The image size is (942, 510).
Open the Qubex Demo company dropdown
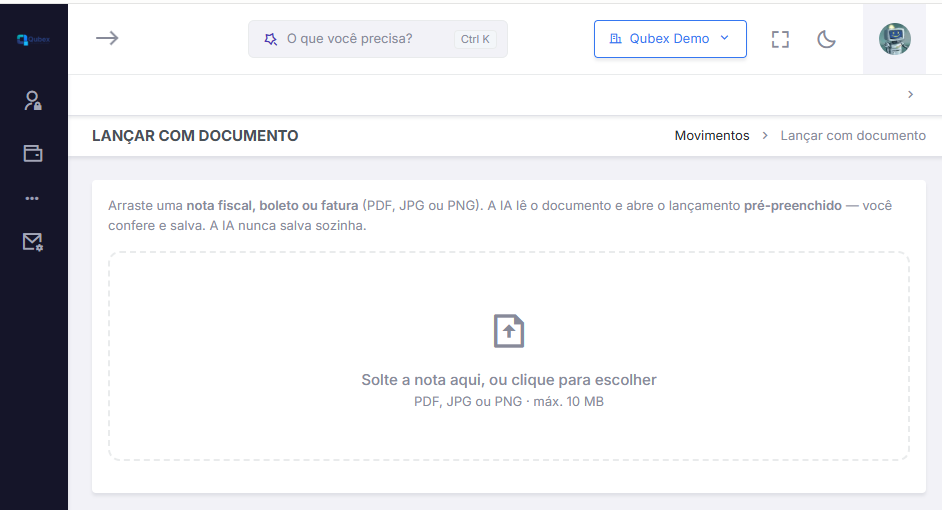670,39
